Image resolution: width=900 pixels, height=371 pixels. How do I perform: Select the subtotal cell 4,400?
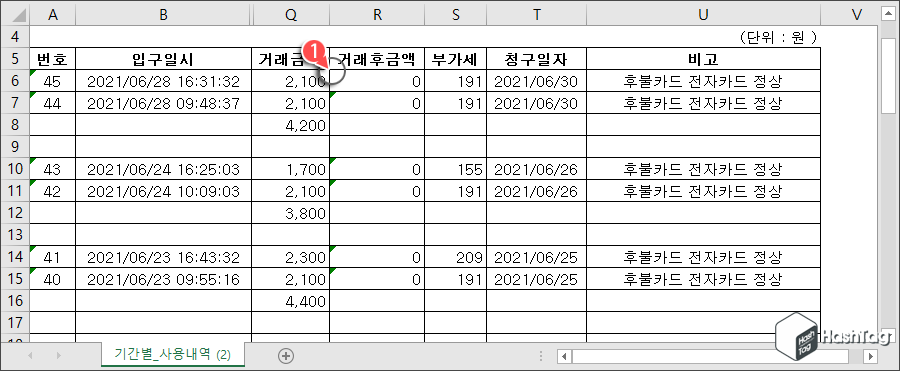click(x=290, y=301)
